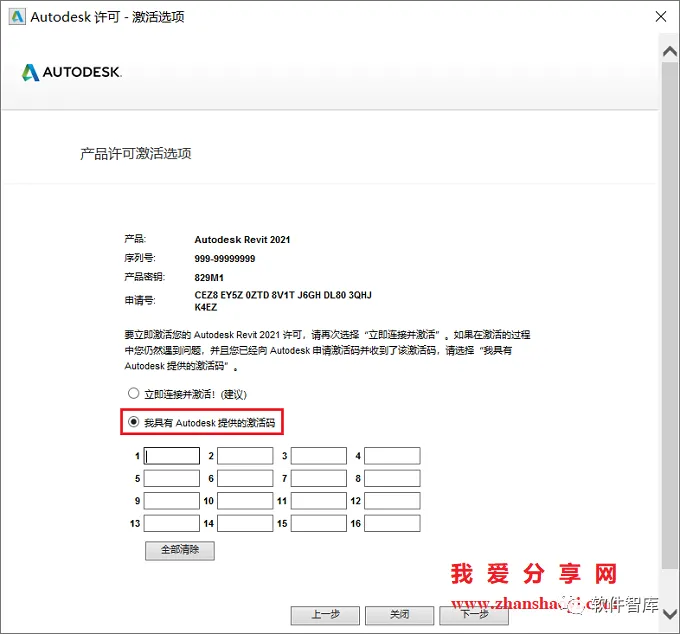Click activation code field 2

coord(245,456)
